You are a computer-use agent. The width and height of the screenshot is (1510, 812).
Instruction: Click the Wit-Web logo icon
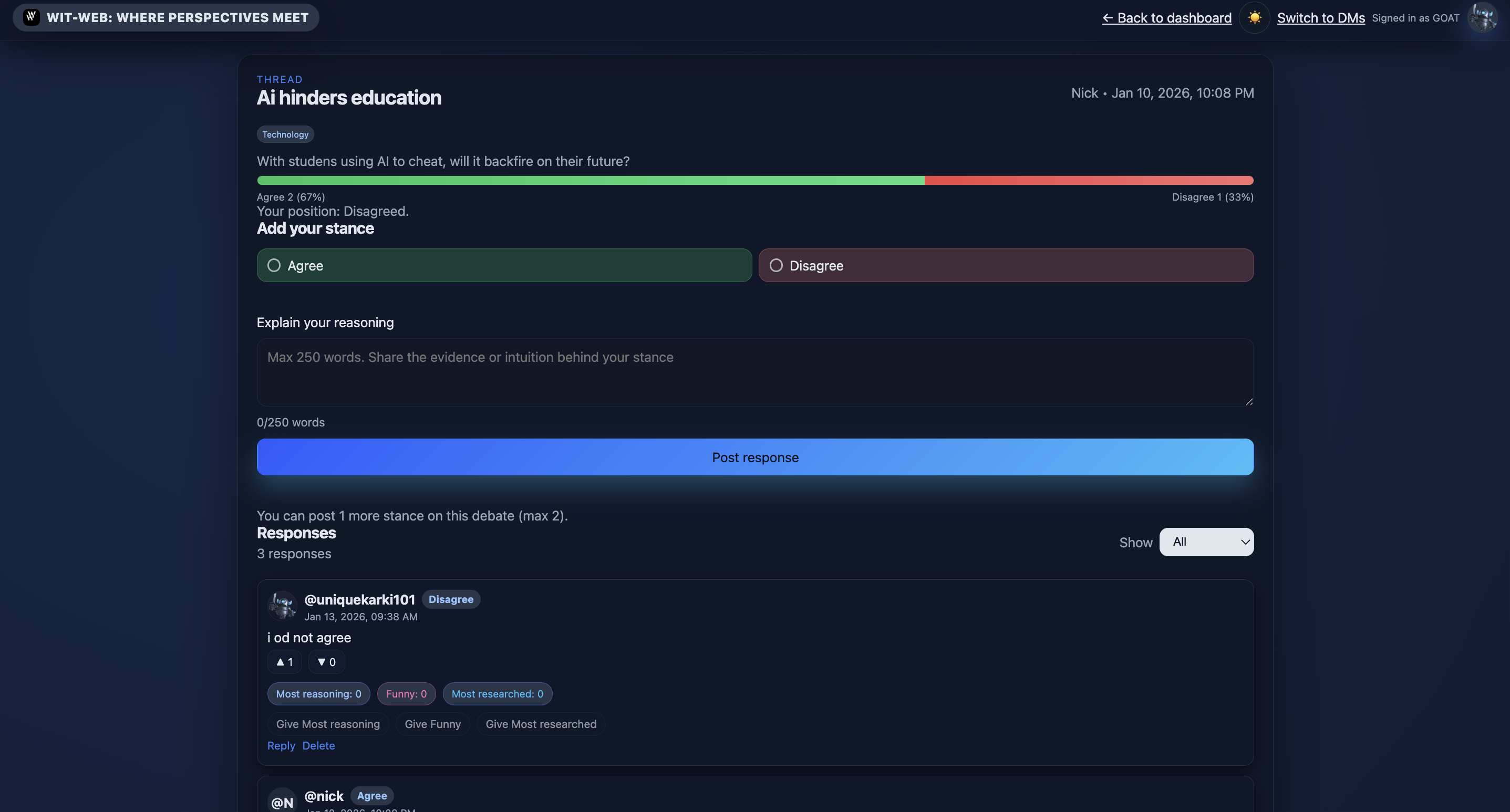(x=31, y=17)
